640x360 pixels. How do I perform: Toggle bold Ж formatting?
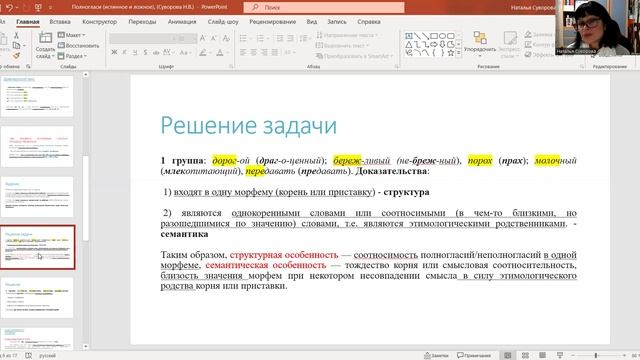(x=114, y=52)
